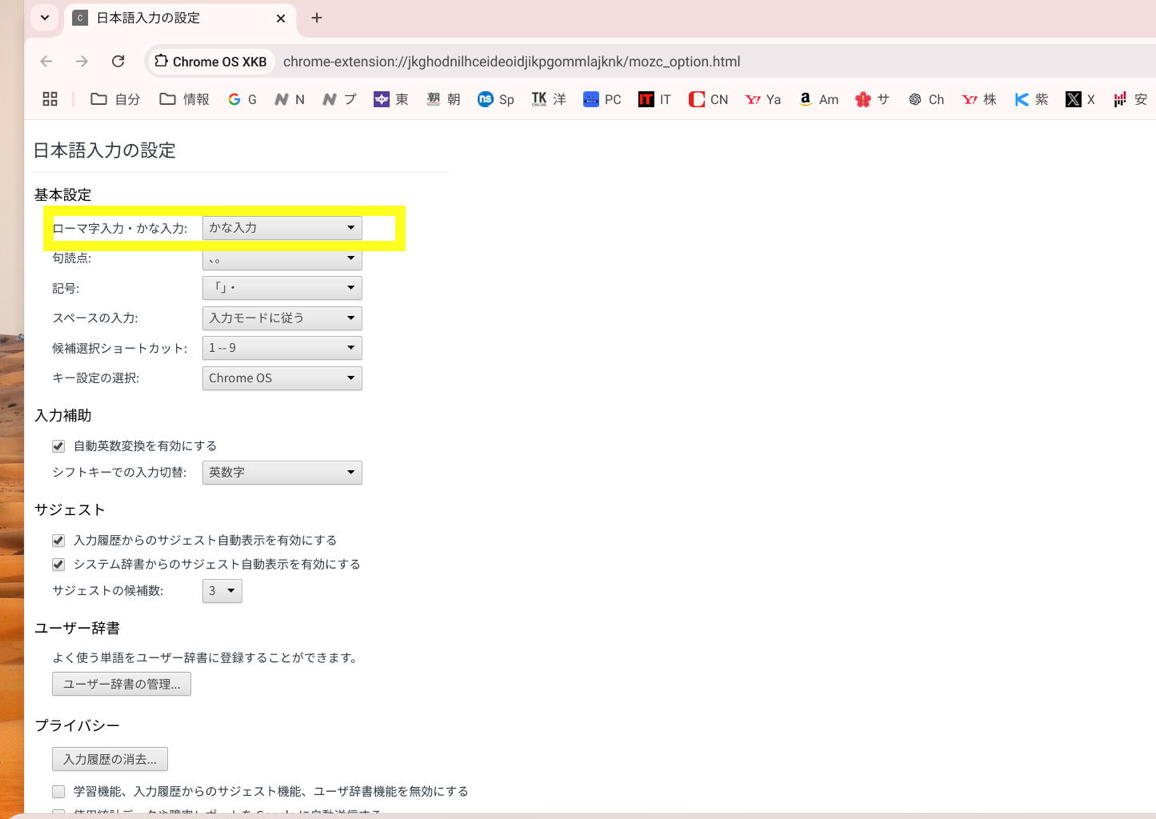
Task: Open the スペースの入力 dropdown
Action: (x=282, y=318)
